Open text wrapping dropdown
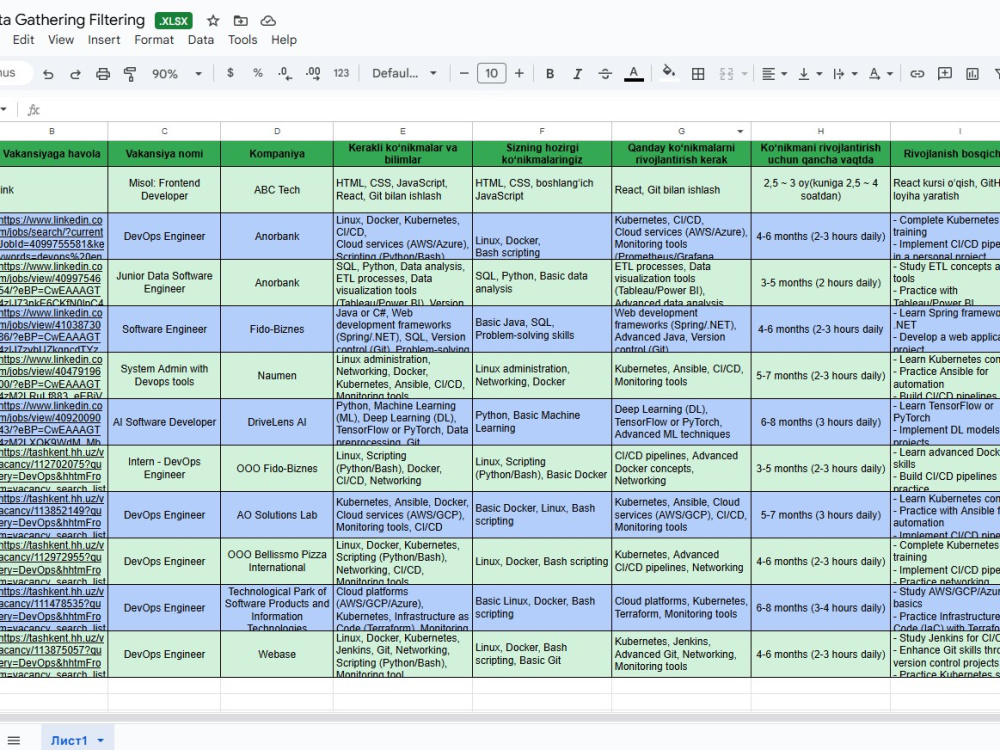1000x750 pixels. click(845, 74)
